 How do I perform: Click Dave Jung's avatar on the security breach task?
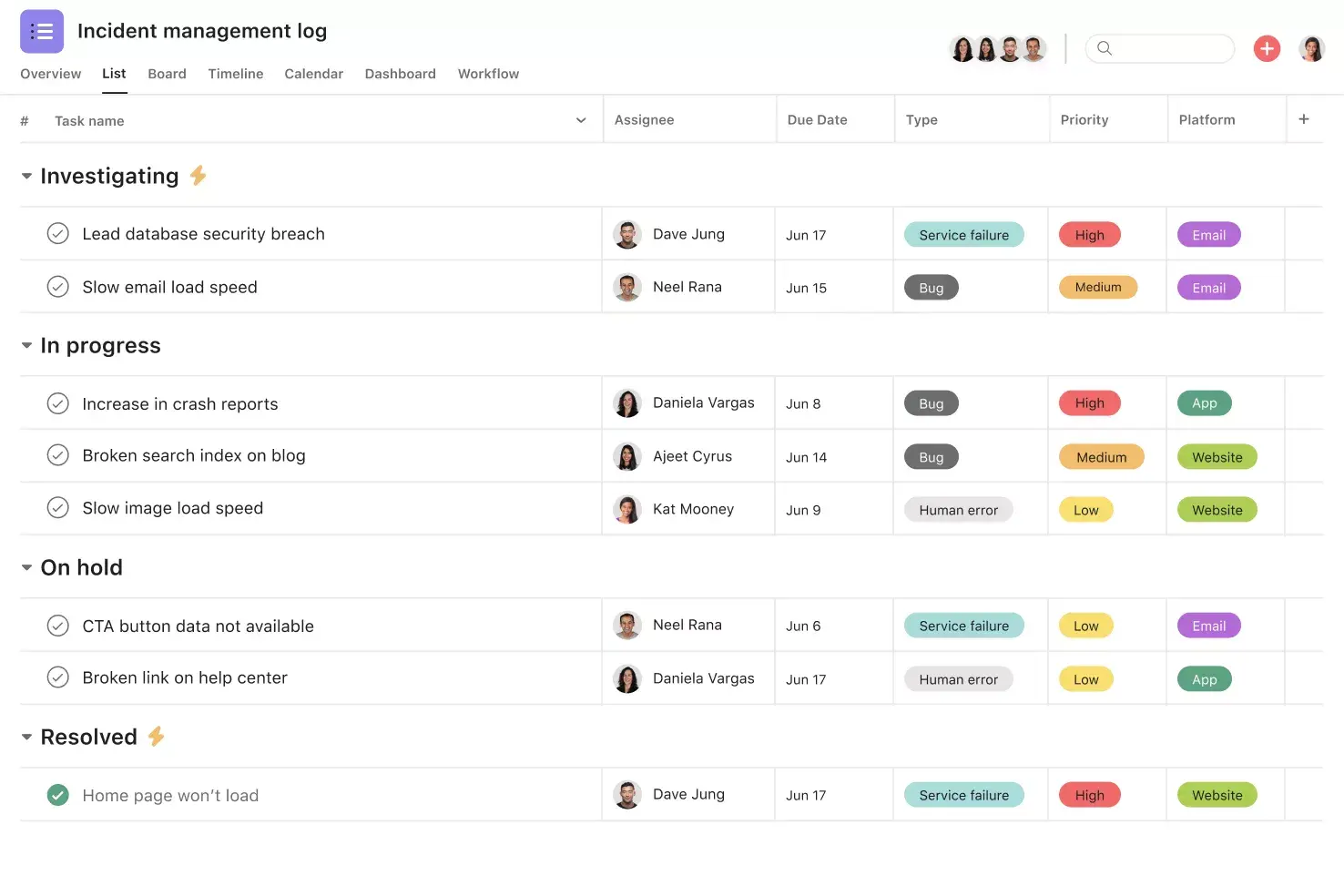[x=627, y=234]
